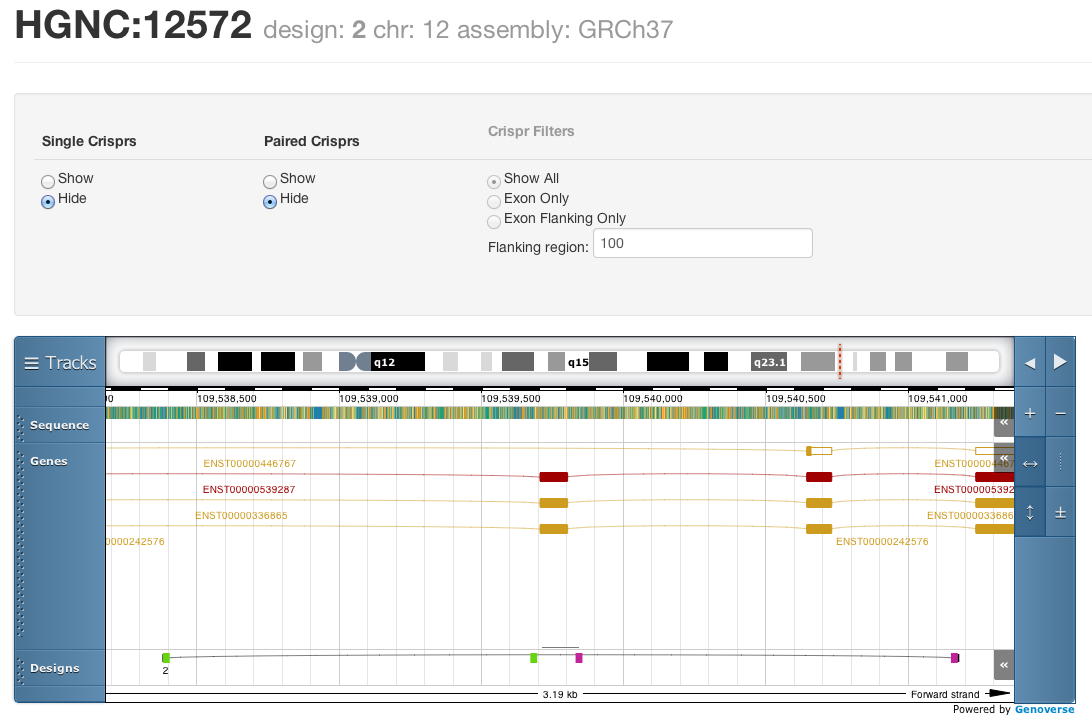Image resolution: width=1092 pixels, height=723 pixels.
Task: Activate horizontal drag-scroll mode icon
Action: point(1030,462)
